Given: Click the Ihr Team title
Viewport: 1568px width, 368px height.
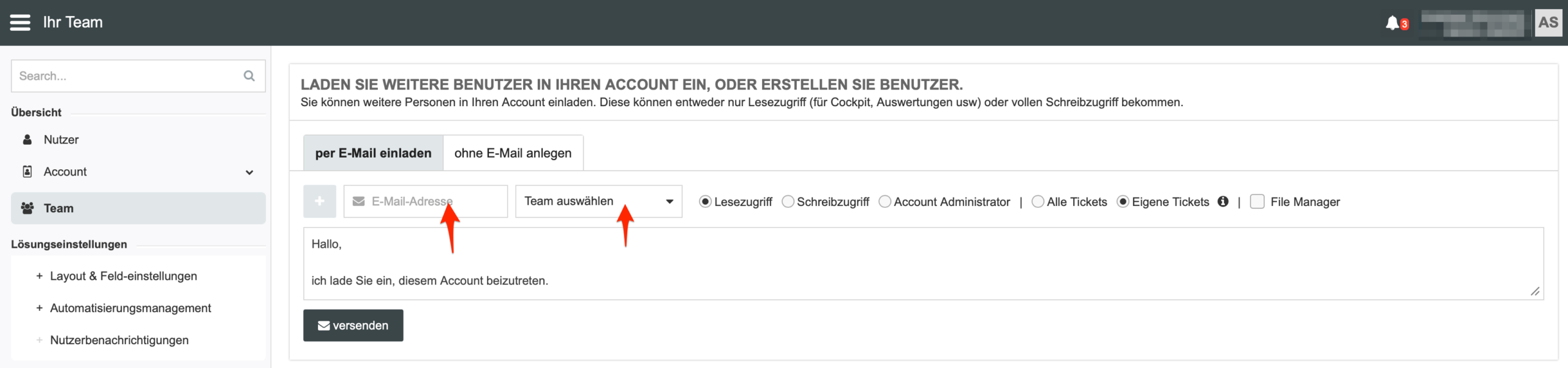Looking at the screenshot, I should 73,22.
